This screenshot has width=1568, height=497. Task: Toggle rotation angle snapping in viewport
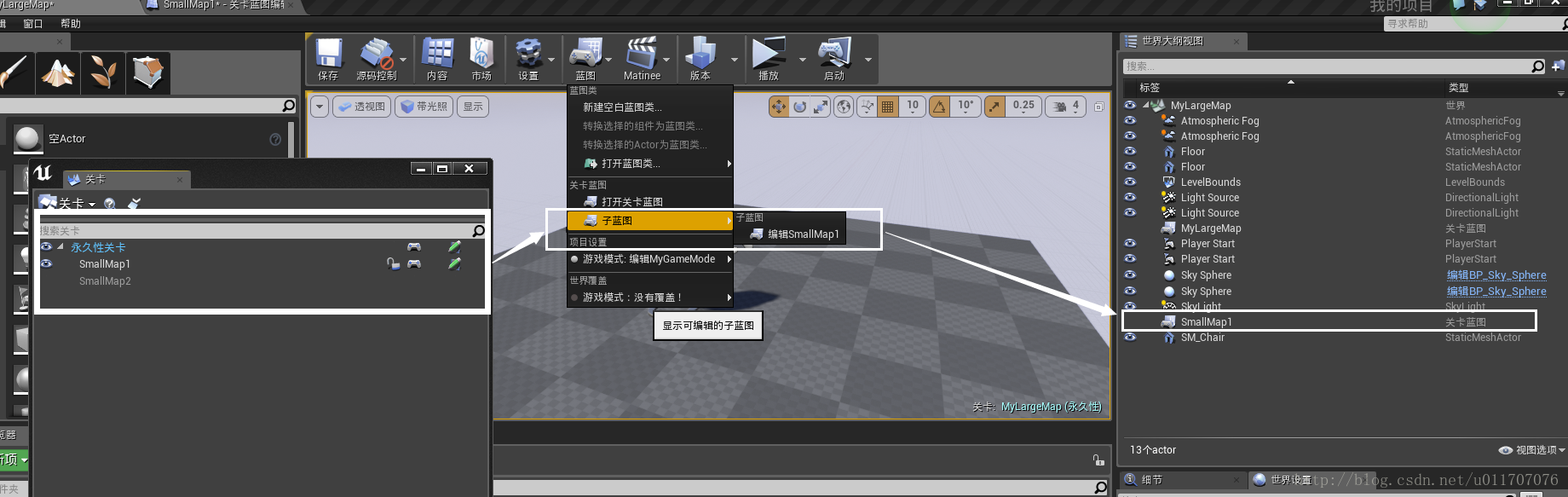click(x=939, y=107)
